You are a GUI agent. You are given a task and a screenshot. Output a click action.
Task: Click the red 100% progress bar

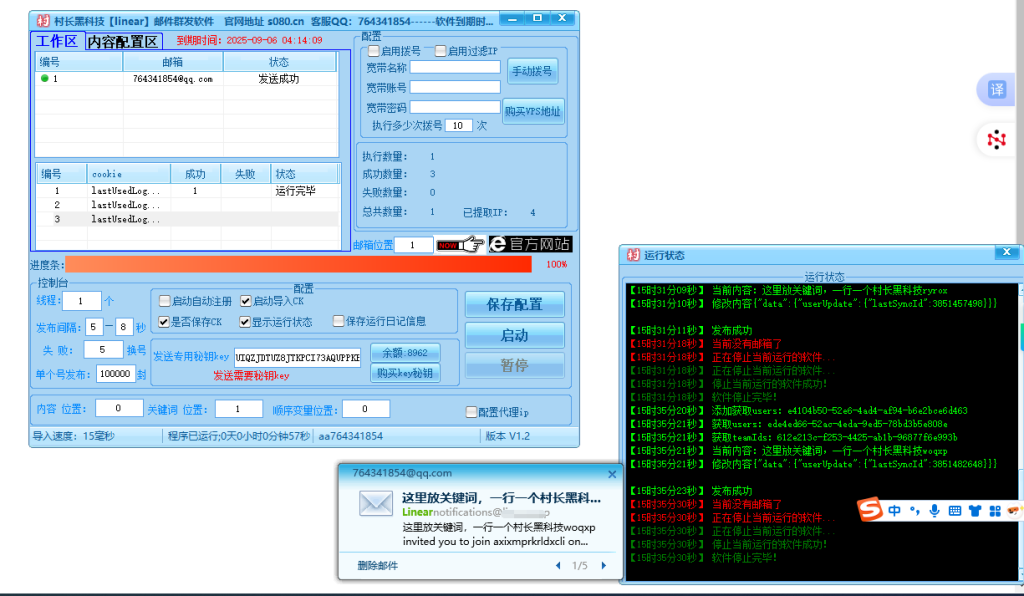(300, 264)
